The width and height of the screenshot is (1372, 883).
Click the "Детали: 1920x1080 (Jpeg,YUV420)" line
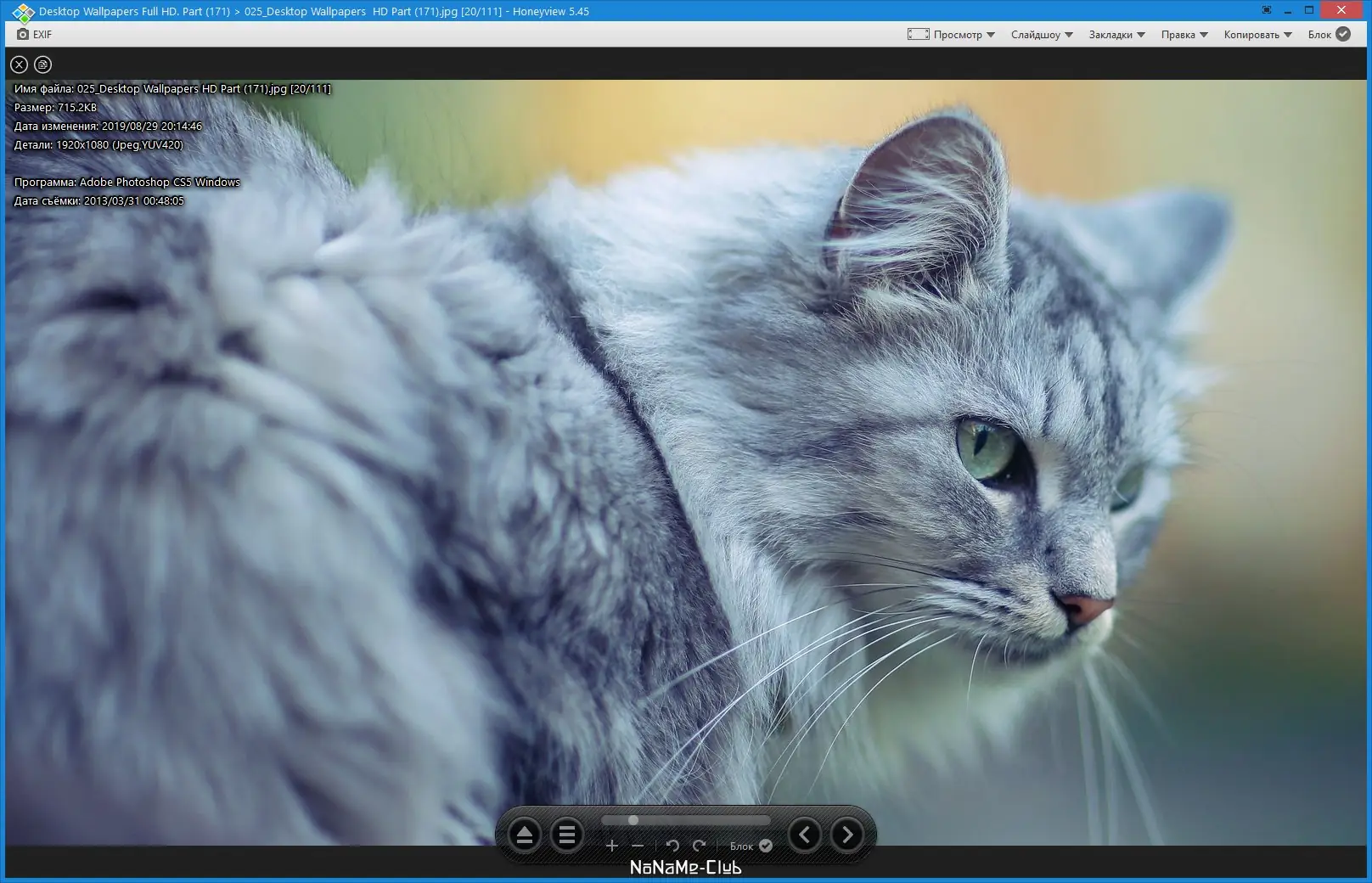click(98, 145)
